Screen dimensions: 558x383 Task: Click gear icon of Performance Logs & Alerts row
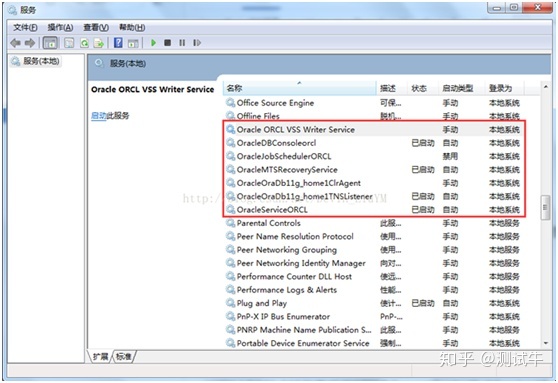coord(231,289)
